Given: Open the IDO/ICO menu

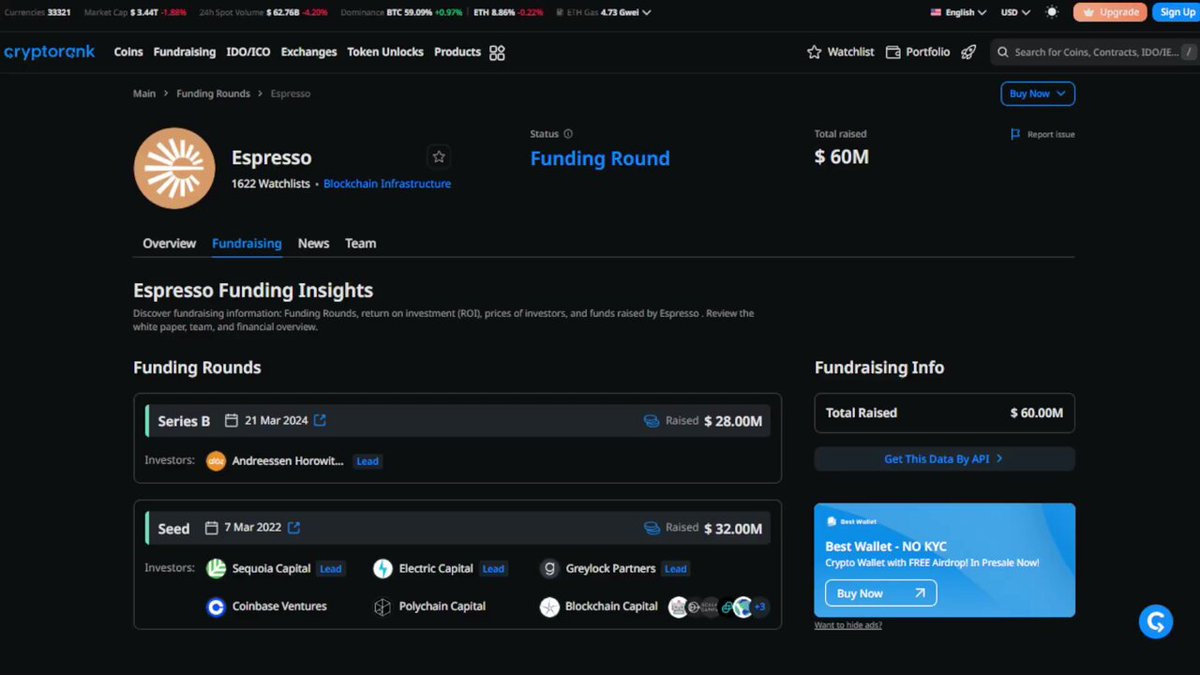Looking at the screenshot, I should (248, 52).
